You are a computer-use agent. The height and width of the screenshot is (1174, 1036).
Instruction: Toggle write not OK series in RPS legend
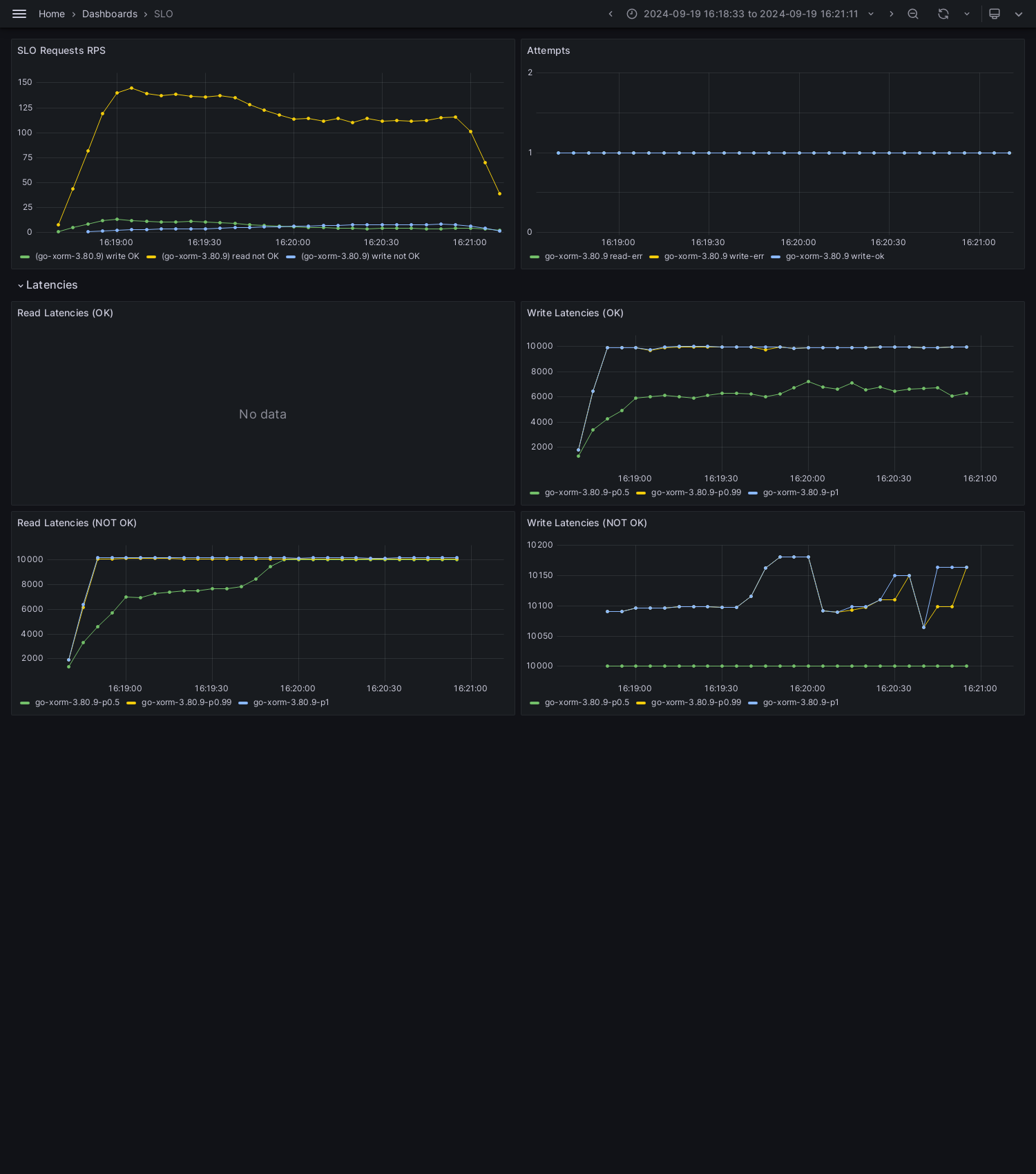click(x=361, y=256)
